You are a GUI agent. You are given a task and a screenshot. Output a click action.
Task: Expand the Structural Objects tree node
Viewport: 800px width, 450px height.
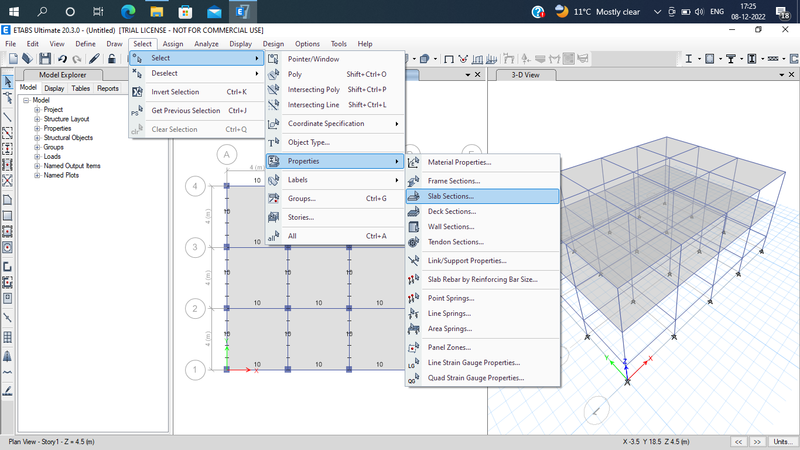37,138
